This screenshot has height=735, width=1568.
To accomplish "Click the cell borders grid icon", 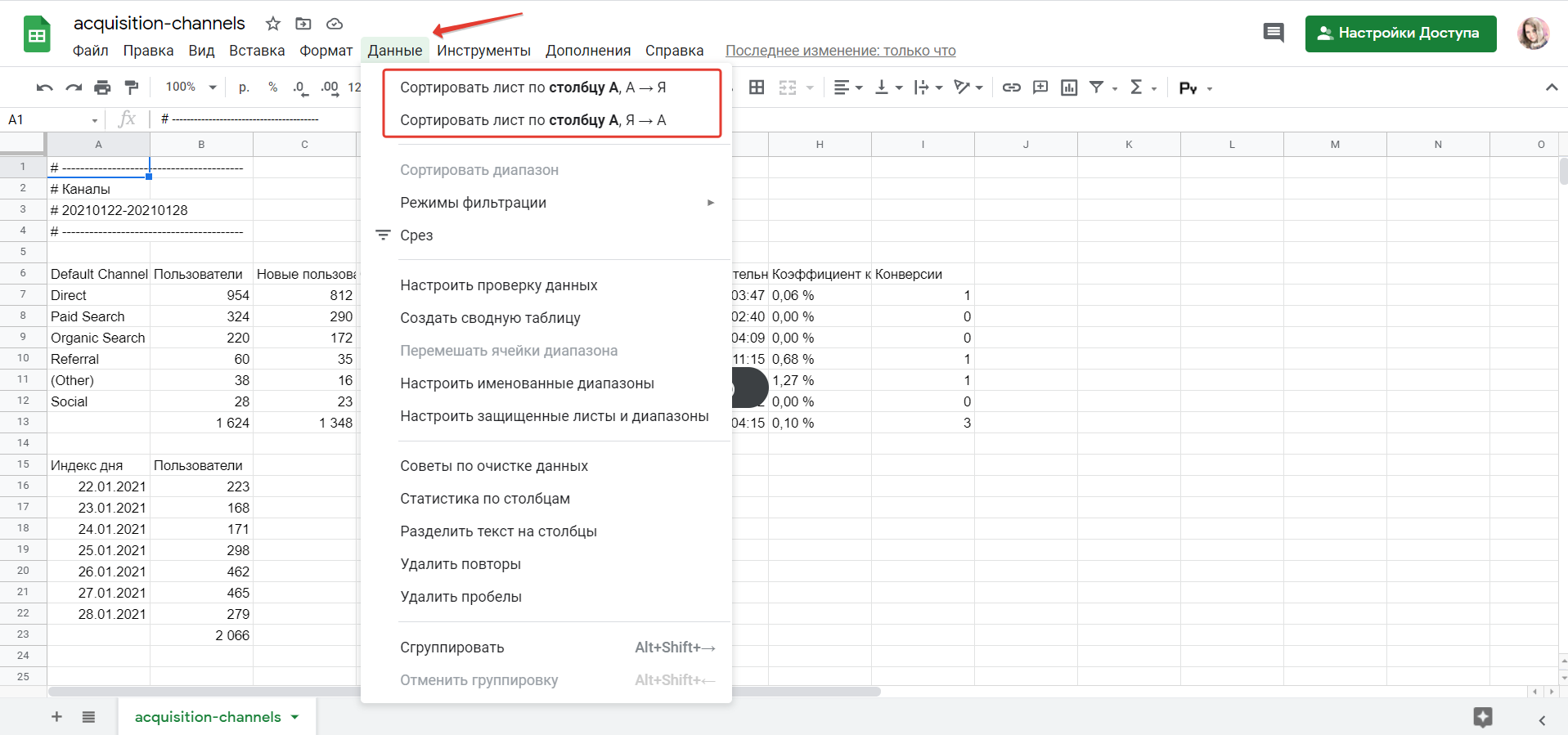I will pos(757,87).
